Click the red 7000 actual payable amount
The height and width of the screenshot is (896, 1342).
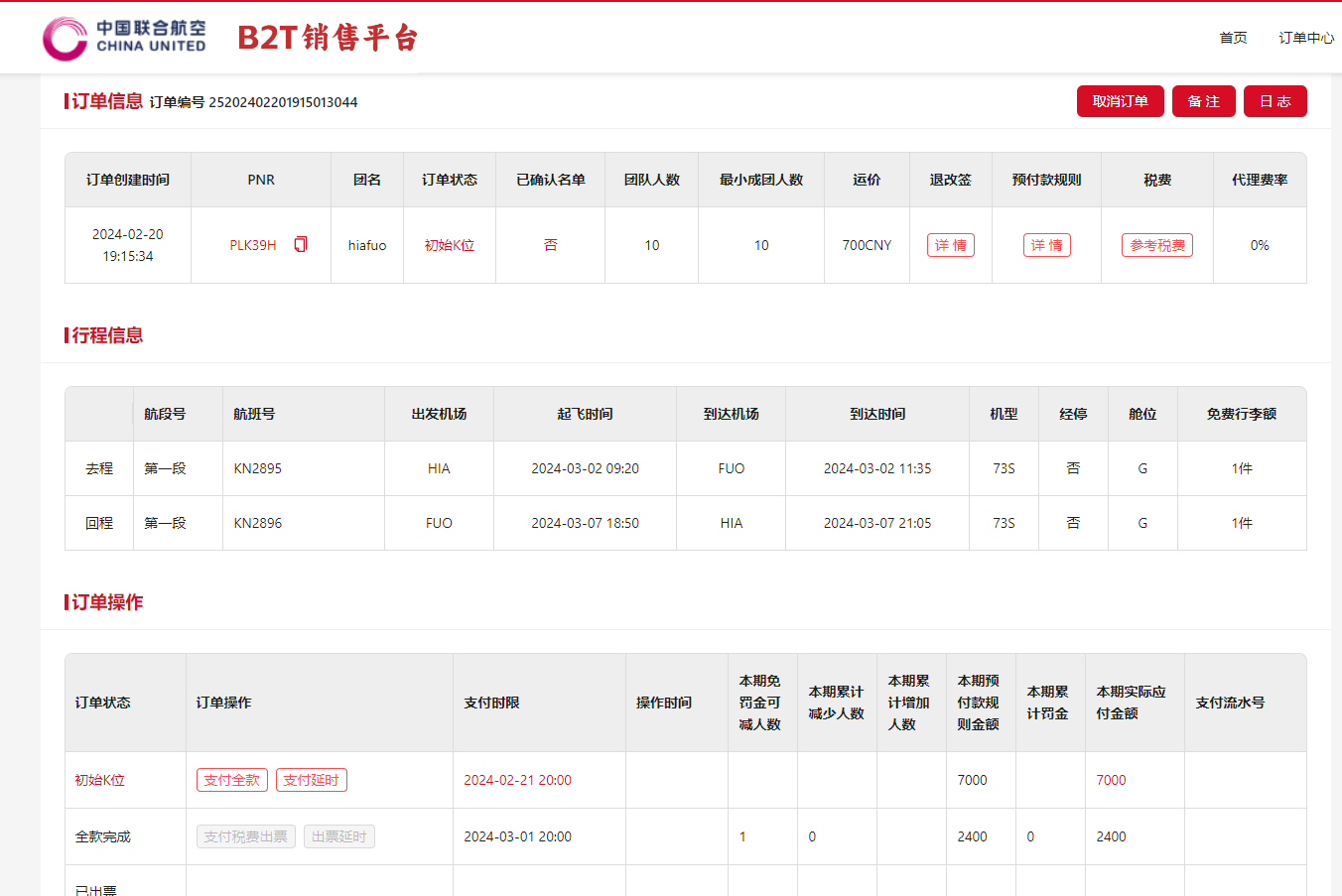tap(1111, 780)
